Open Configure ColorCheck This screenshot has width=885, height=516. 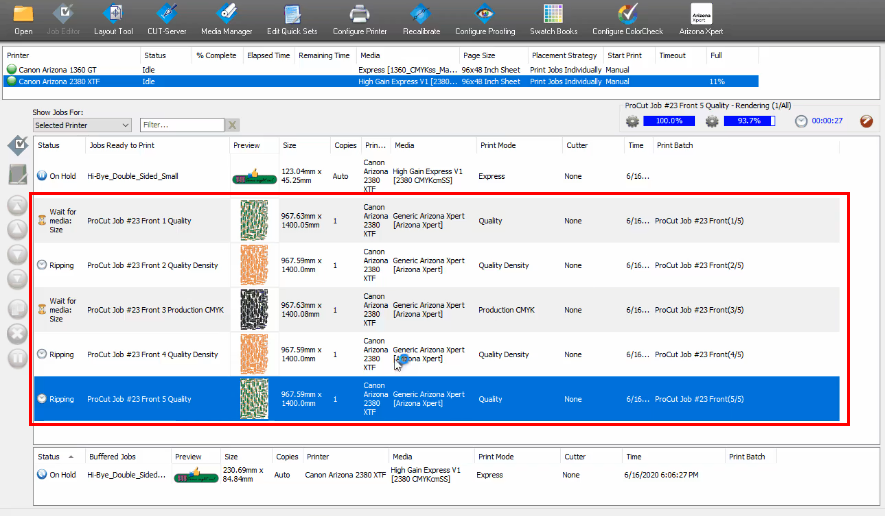(x=627, y=17)
